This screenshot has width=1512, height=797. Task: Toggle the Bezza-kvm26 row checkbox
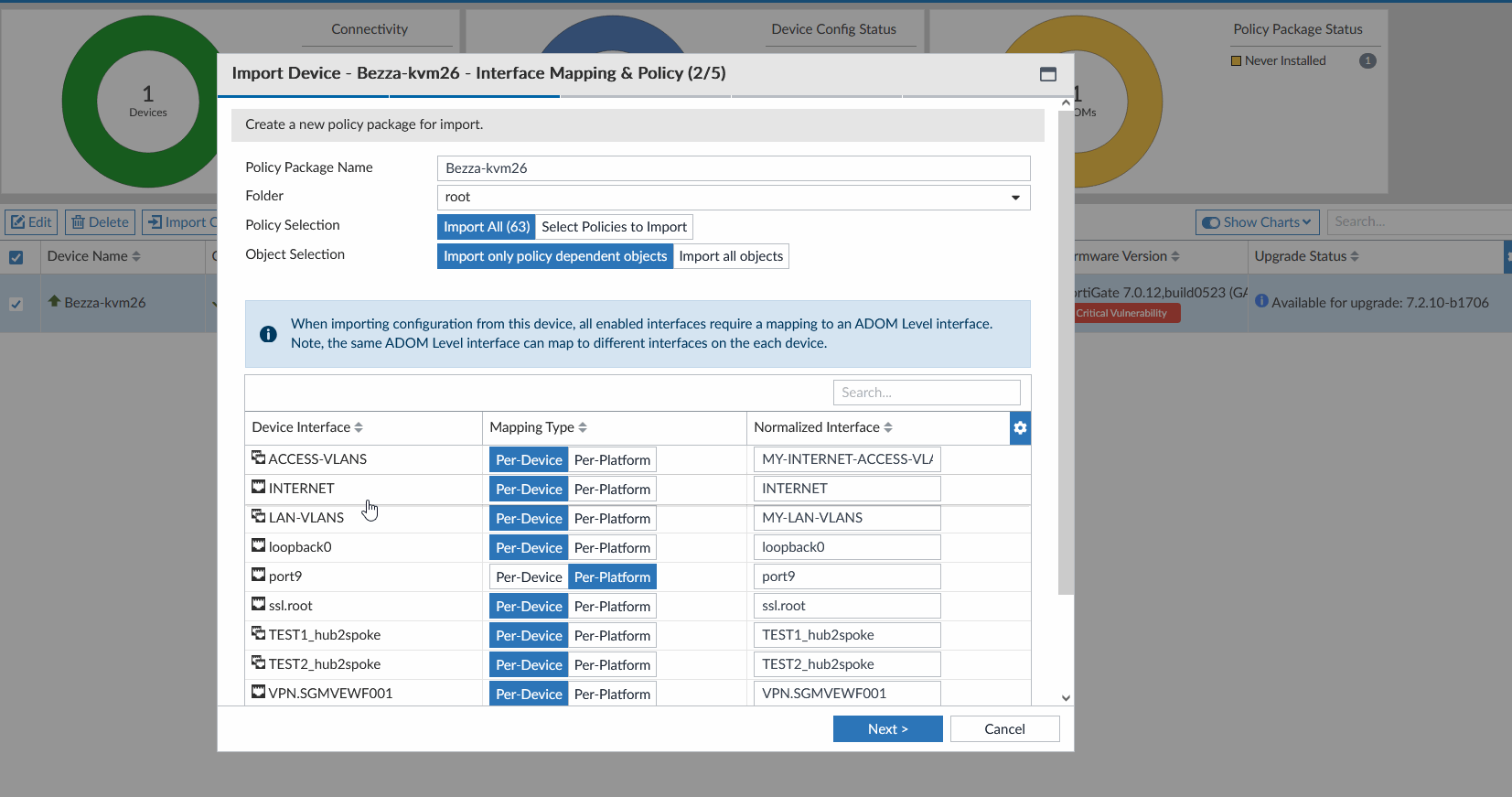[x=16, y=304]
